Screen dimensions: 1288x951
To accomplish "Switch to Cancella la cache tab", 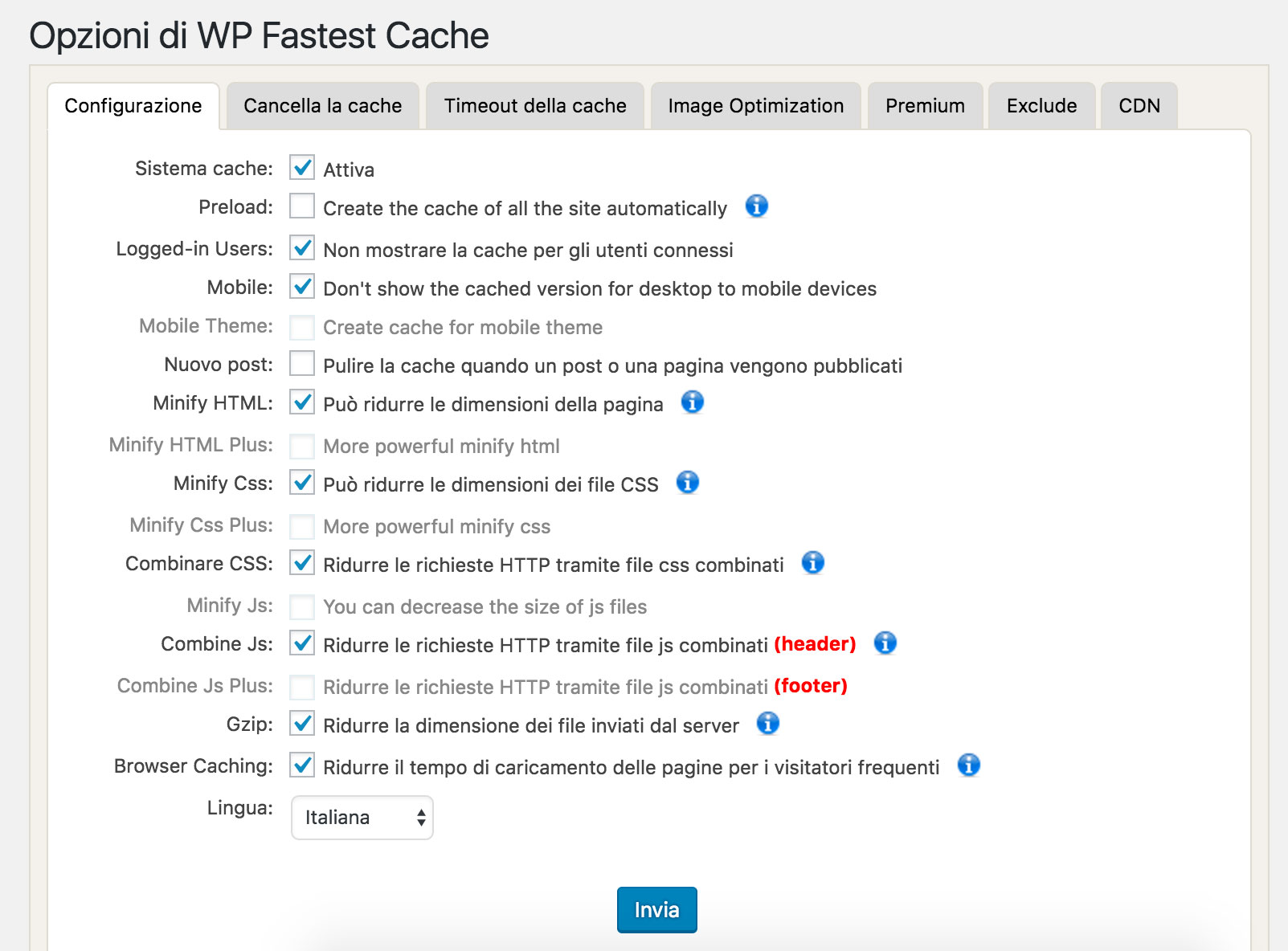I will 323,106.
